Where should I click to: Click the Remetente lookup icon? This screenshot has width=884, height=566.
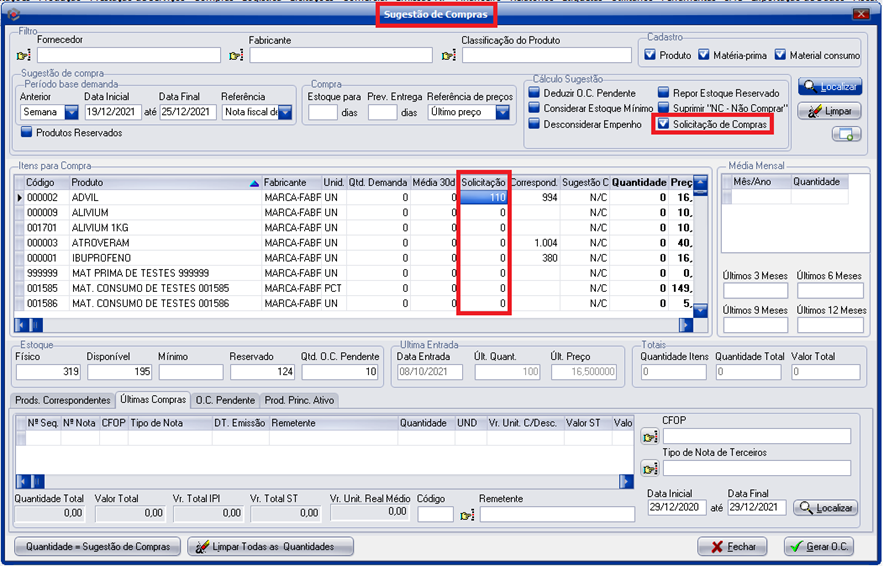pos(467,515)
